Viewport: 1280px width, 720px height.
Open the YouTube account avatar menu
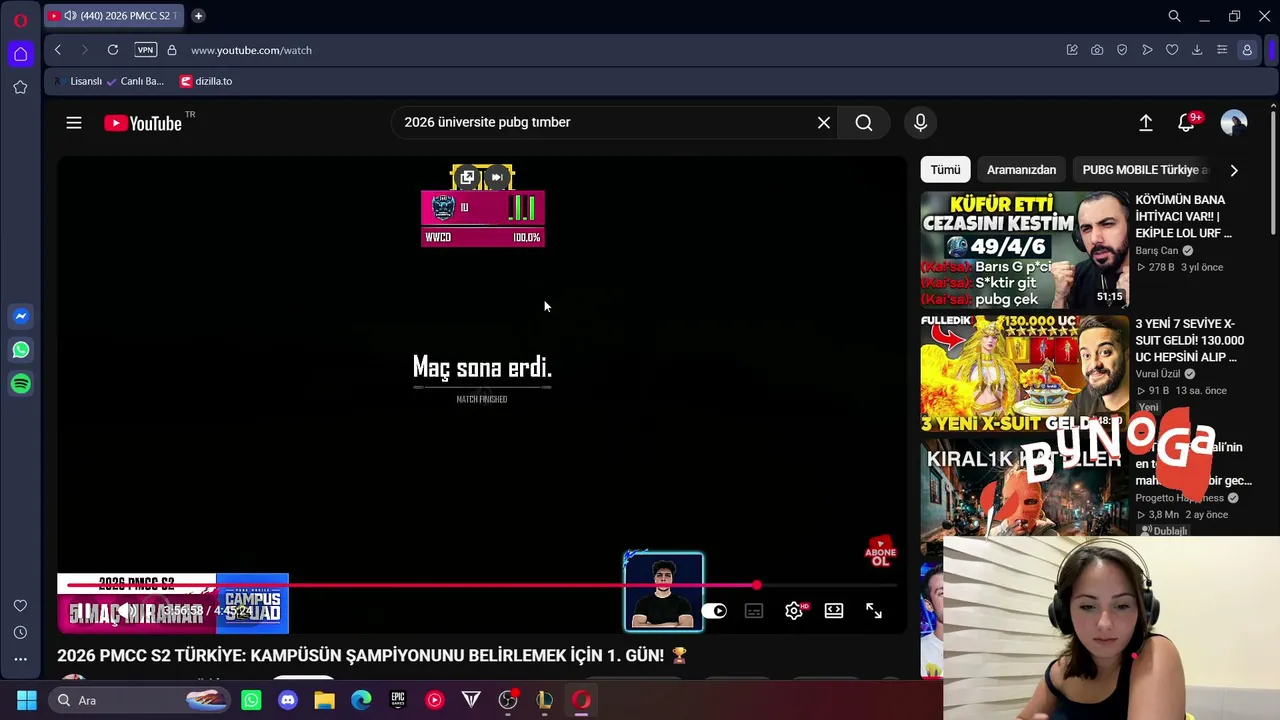coord(1234,122)
